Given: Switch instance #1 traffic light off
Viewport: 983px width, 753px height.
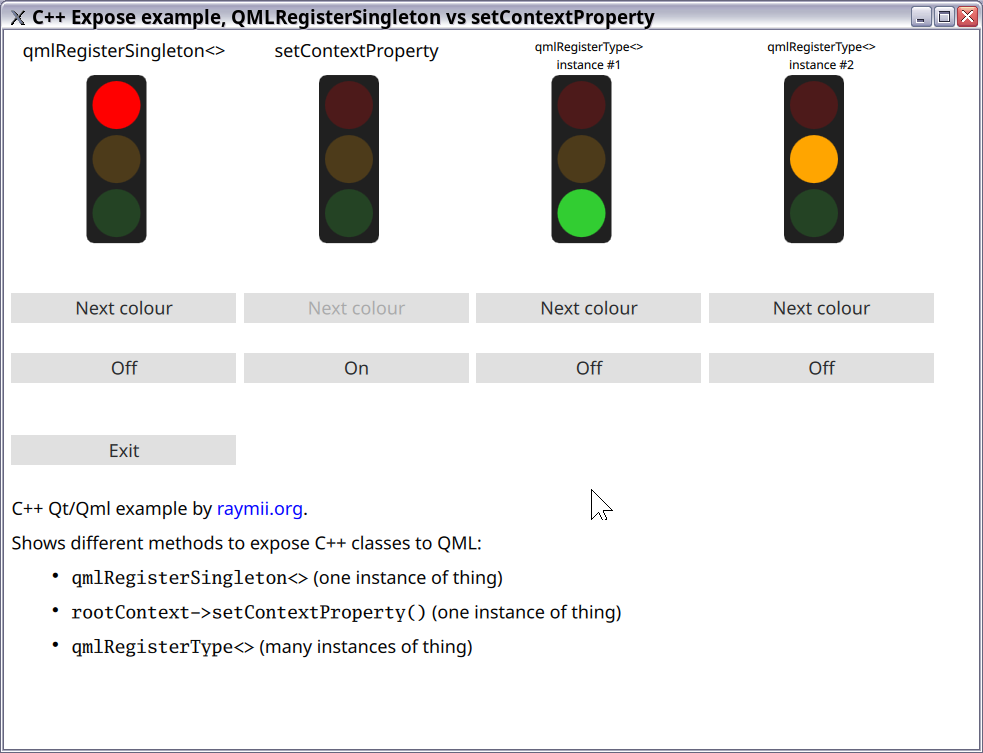Looking at the screenshot, I should click(x=588, y=367).
